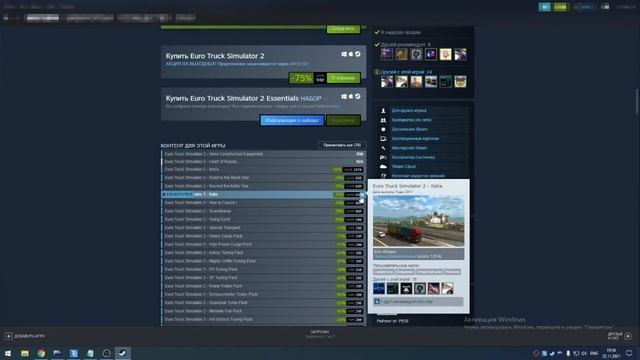This screenshot has width=640, height=360.
Task: Open File Explorer from the taskbar
Action: (x=25, y=353)
